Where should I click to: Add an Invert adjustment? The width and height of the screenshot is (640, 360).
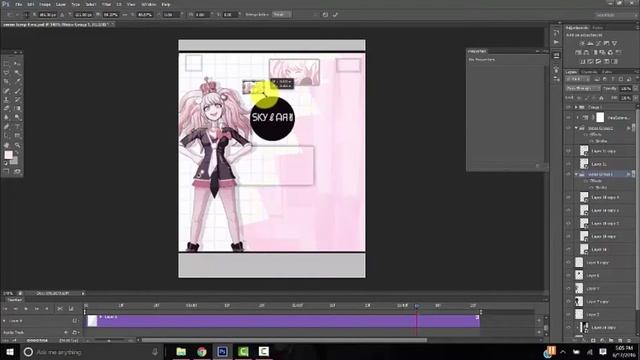click(x=582, y=61)
